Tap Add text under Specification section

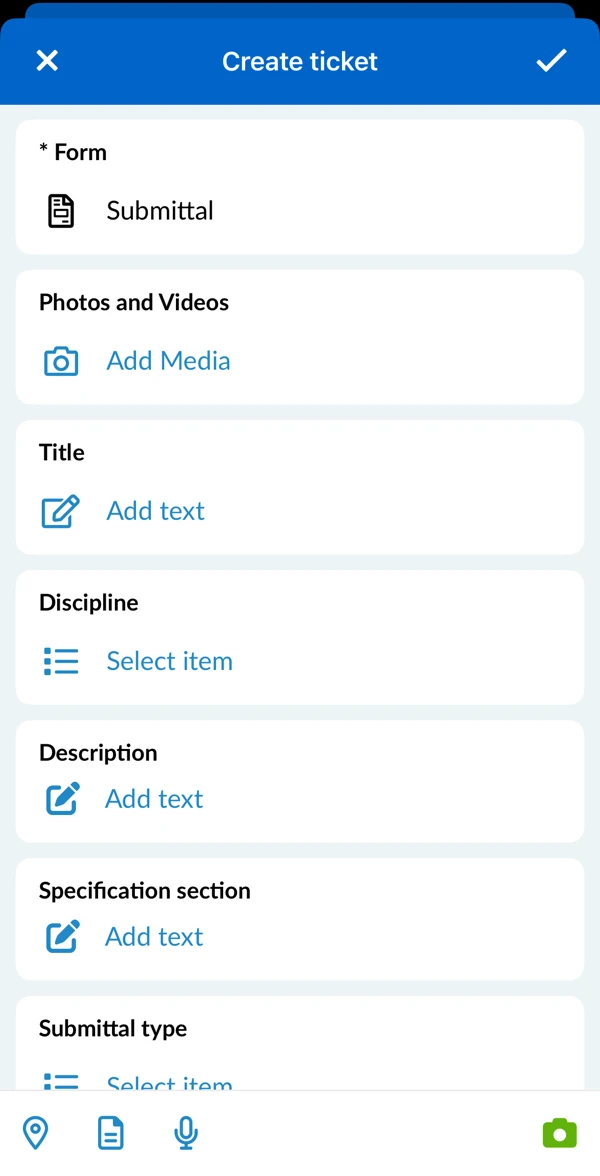(x=154, y=938)
